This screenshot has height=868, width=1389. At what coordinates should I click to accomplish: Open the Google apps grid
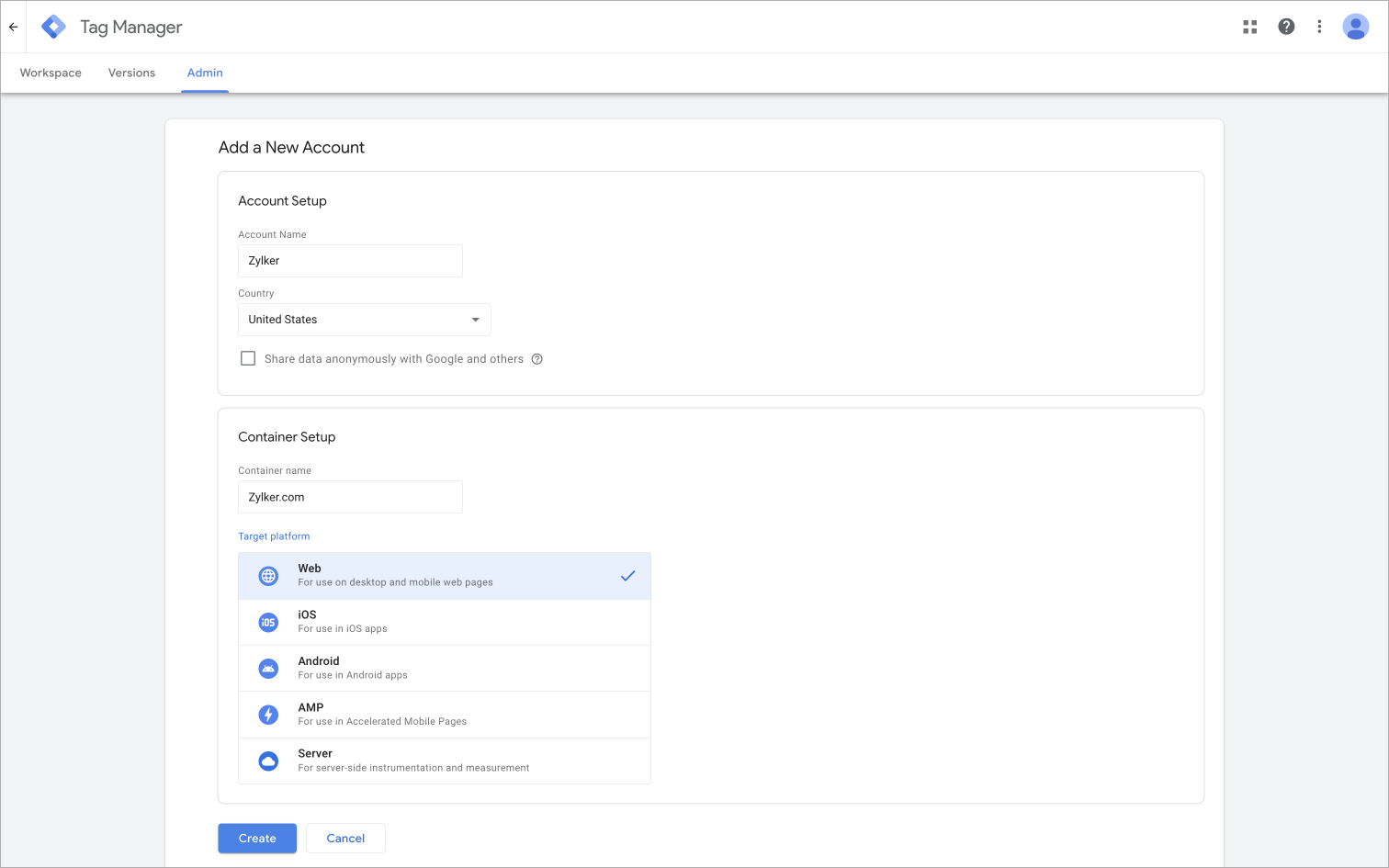coord(1249,27)
